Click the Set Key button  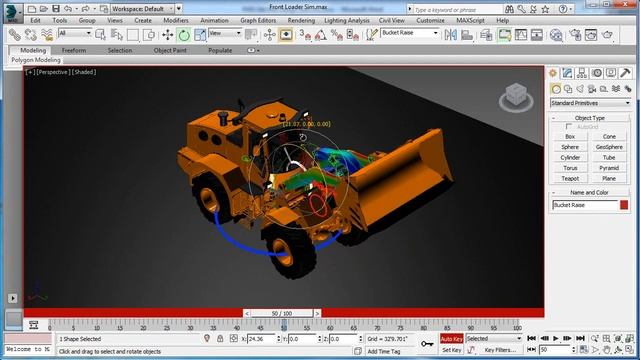451,350
